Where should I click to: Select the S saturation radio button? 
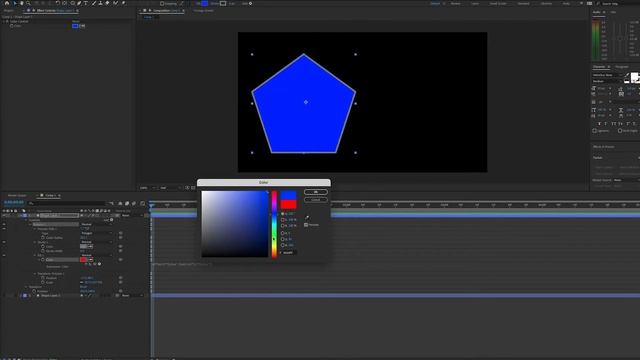[282, 220]
